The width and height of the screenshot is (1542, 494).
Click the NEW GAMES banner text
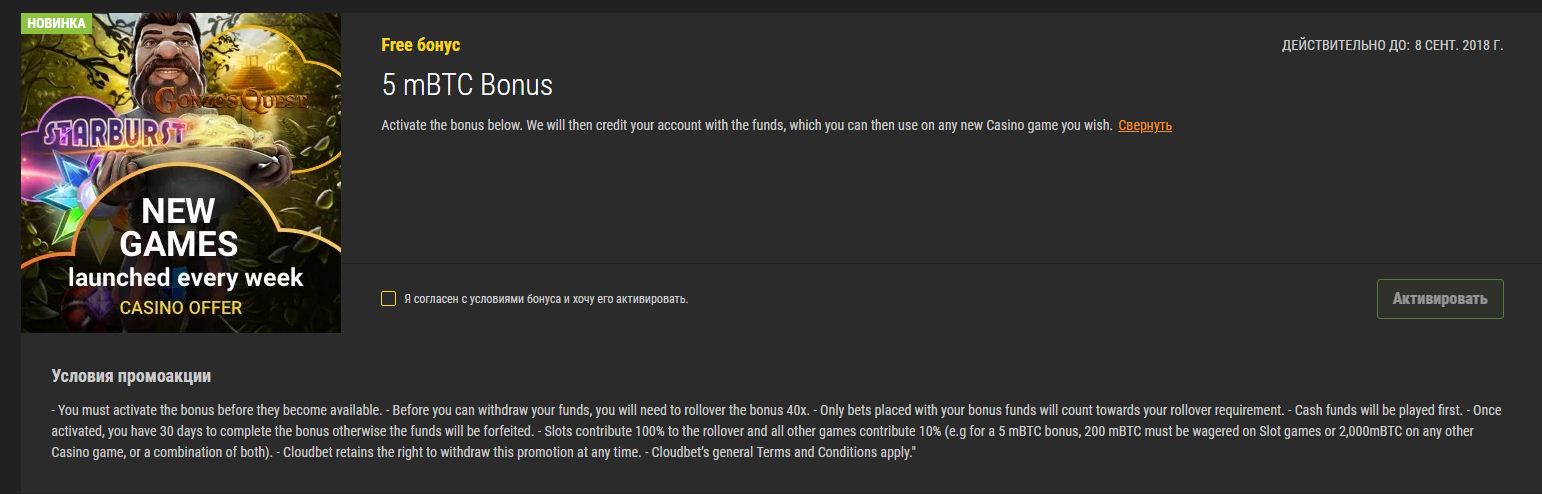[178, 227]
